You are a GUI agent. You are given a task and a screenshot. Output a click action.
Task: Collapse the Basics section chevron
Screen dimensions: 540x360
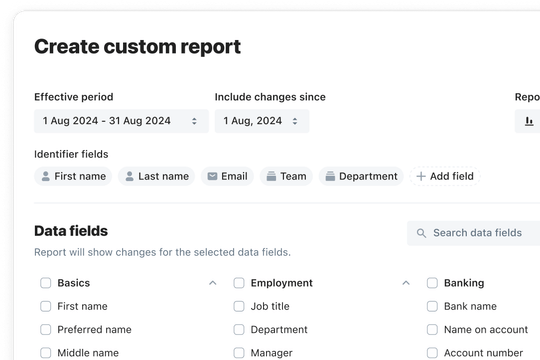coord(213,283)
